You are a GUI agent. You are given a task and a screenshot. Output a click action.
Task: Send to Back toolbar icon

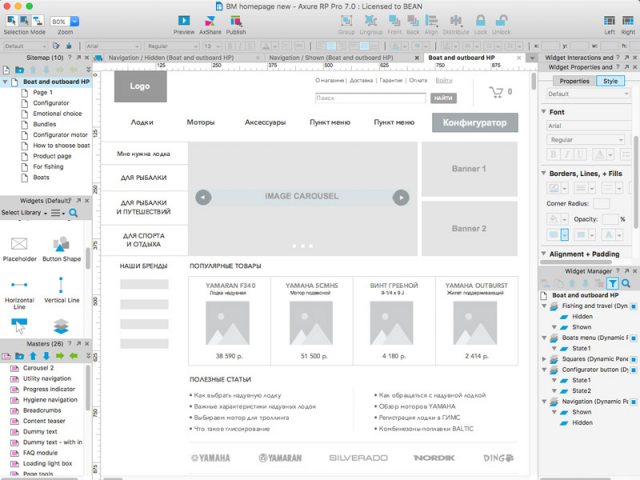(x=413, y=20)
